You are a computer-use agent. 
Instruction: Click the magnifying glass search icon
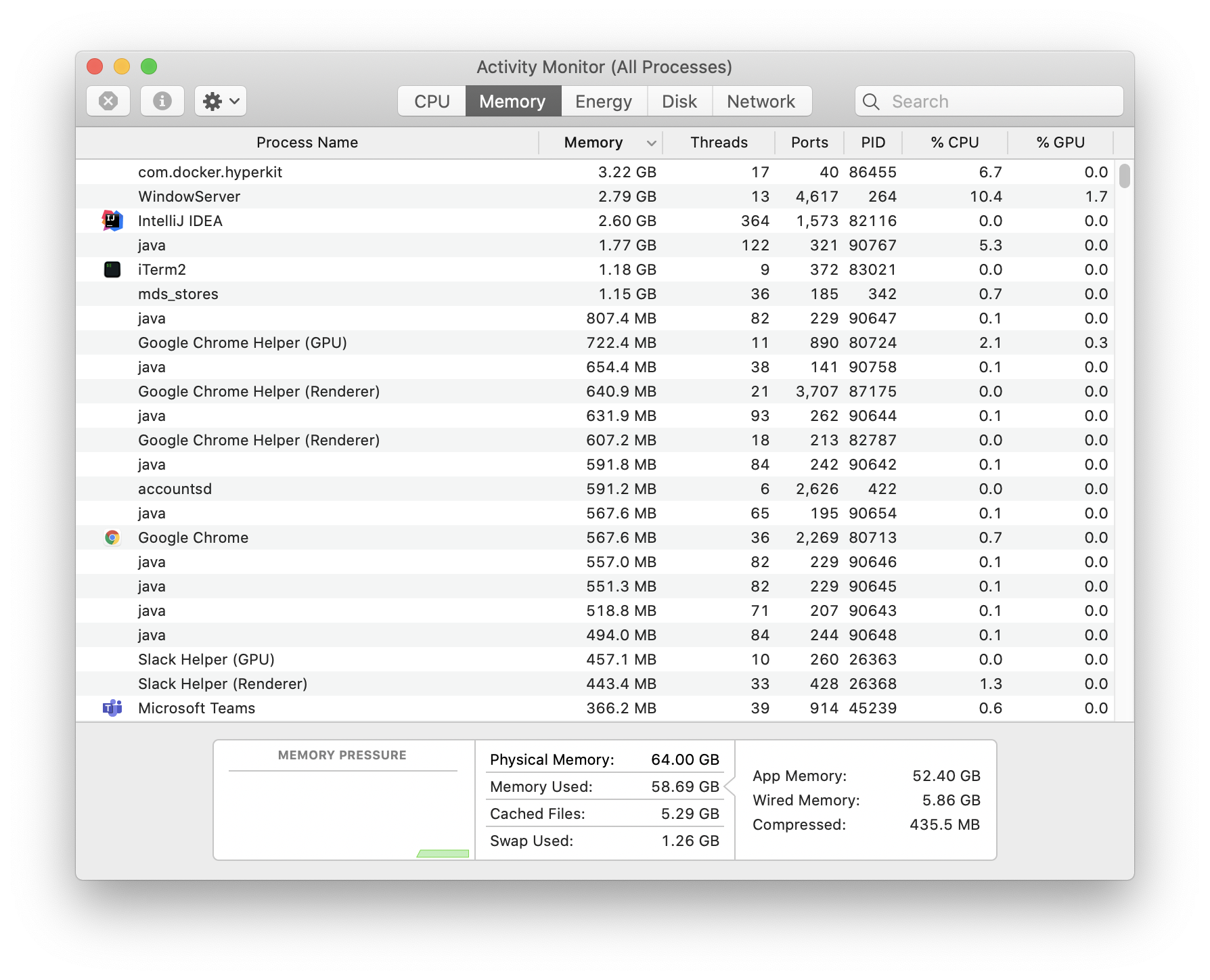click(872, 102)
